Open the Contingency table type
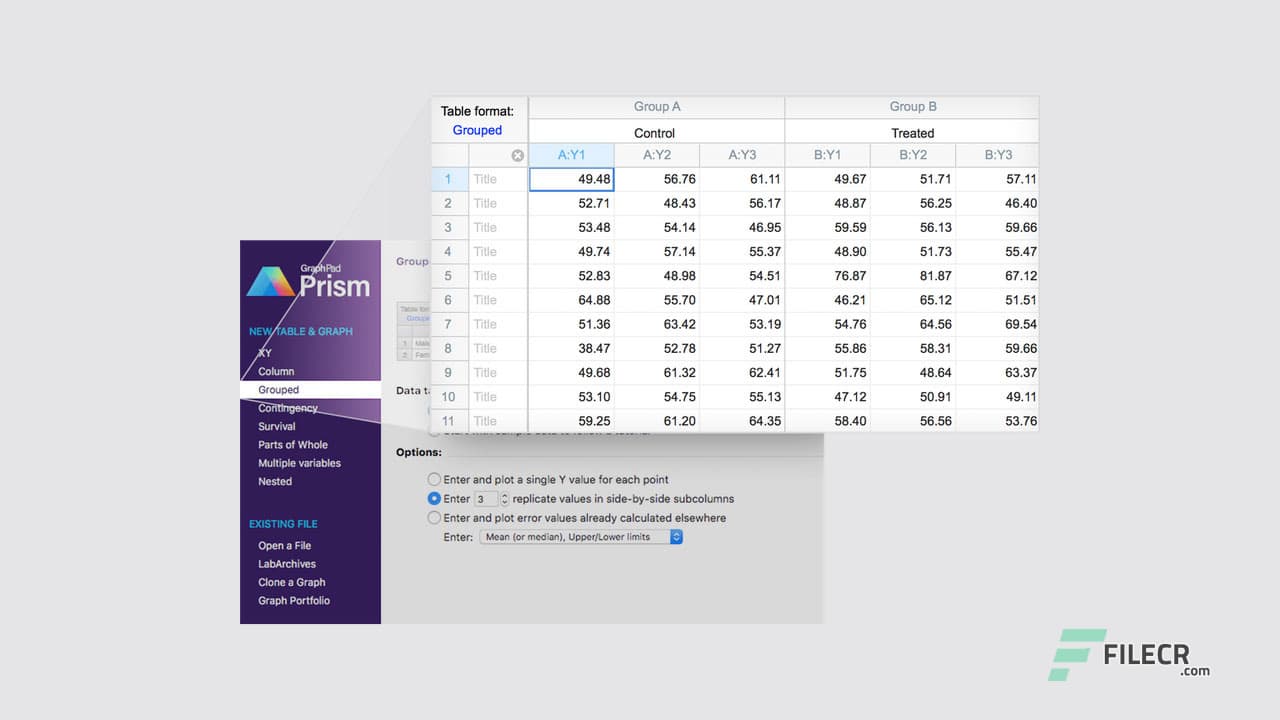The image size is (1280, 720). pyautogui.click(x=287, y=408)
